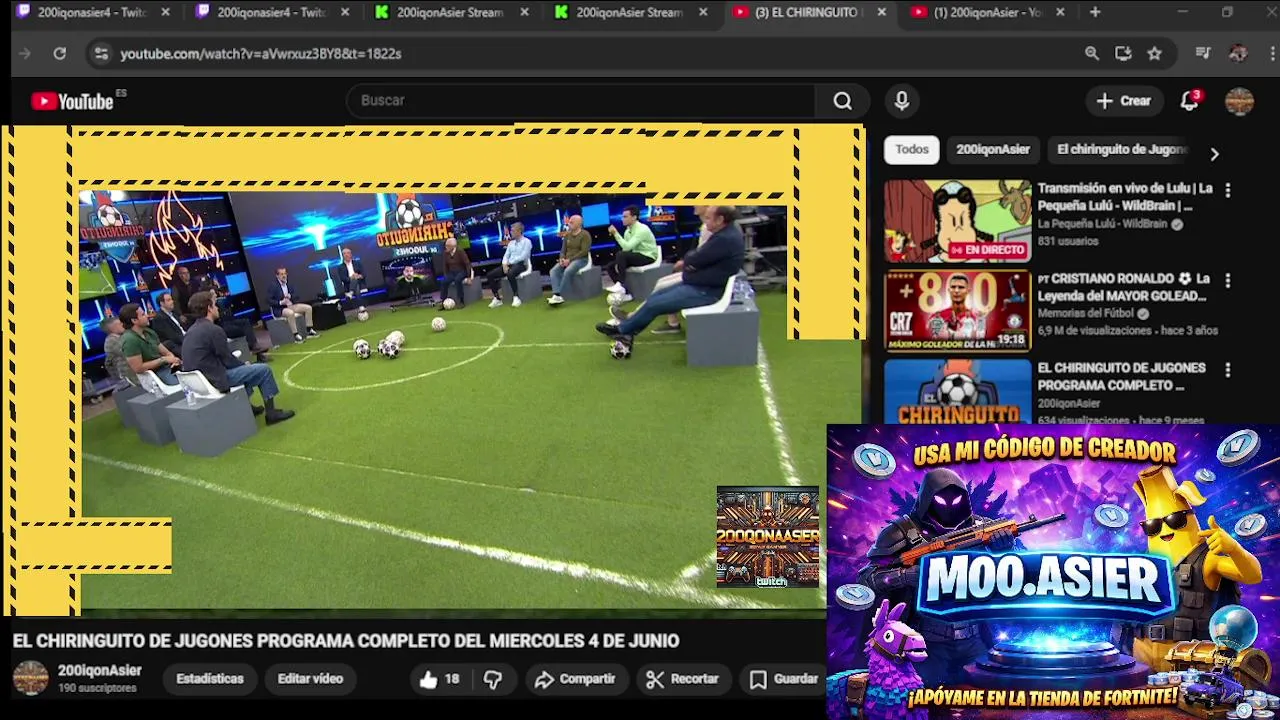
Task: Open the 200iqonAsier channel name under the video title
Action: pyautogui.click(x=100, y=671)
